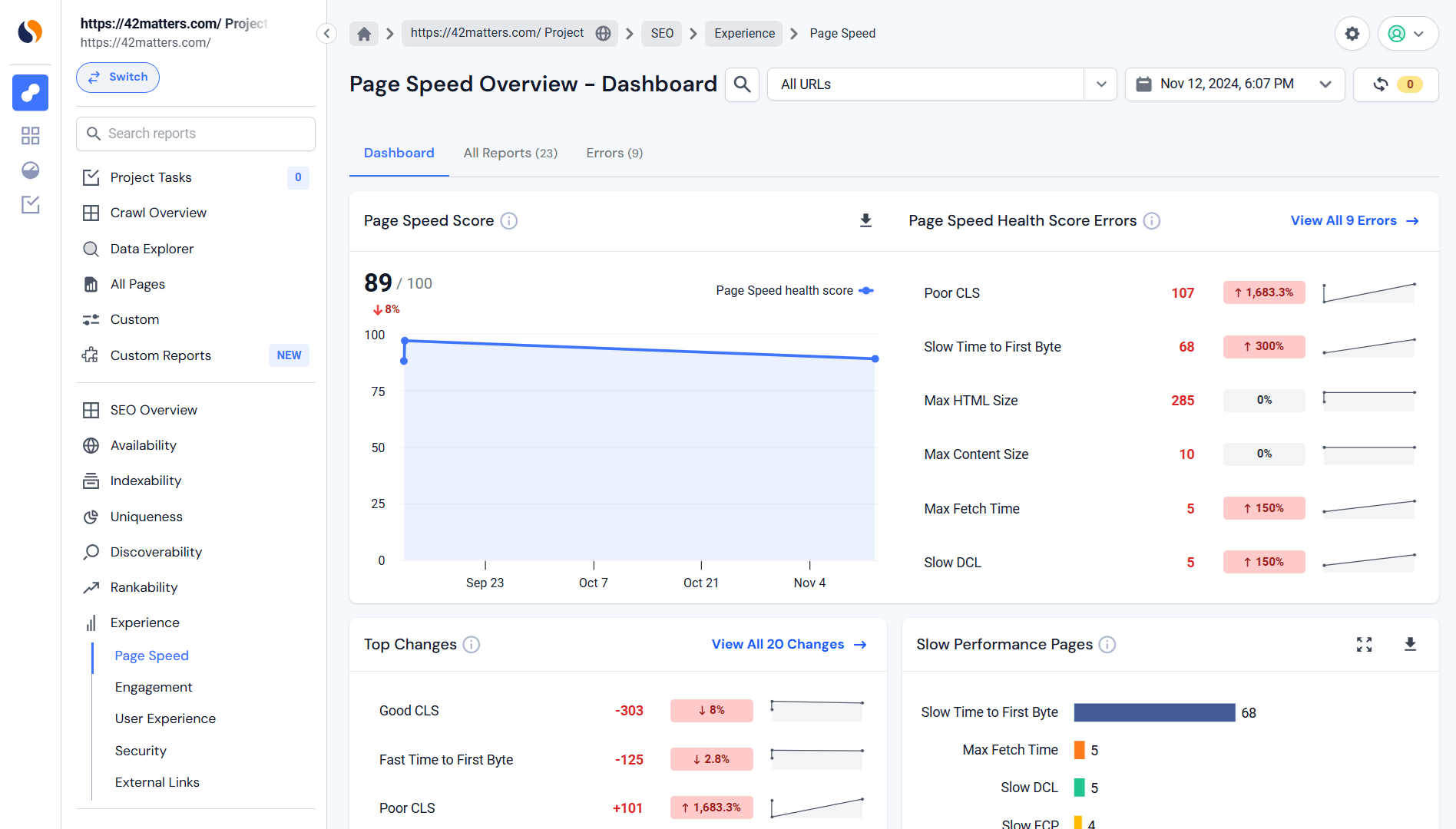Screen dimensions: 1456x829
Task: Open View All 9 Errors link
Action: (x=1354, y=221)
